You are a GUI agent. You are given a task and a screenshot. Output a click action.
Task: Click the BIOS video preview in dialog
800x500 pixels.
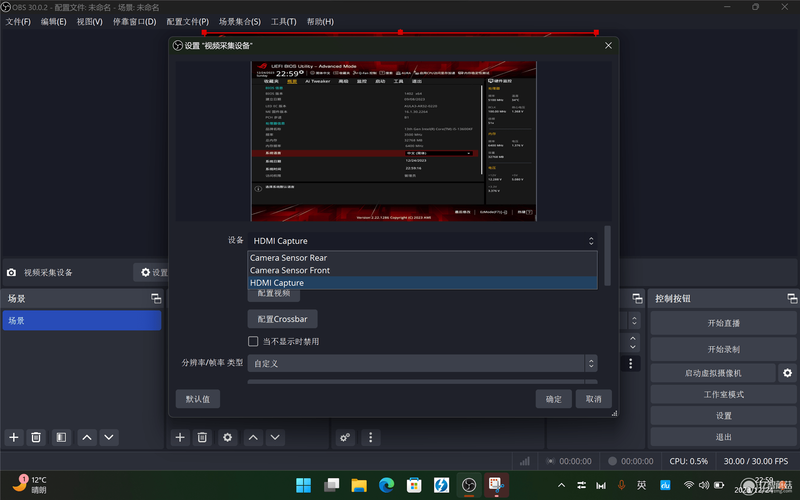pyautogui.click(x=393, y=141)
